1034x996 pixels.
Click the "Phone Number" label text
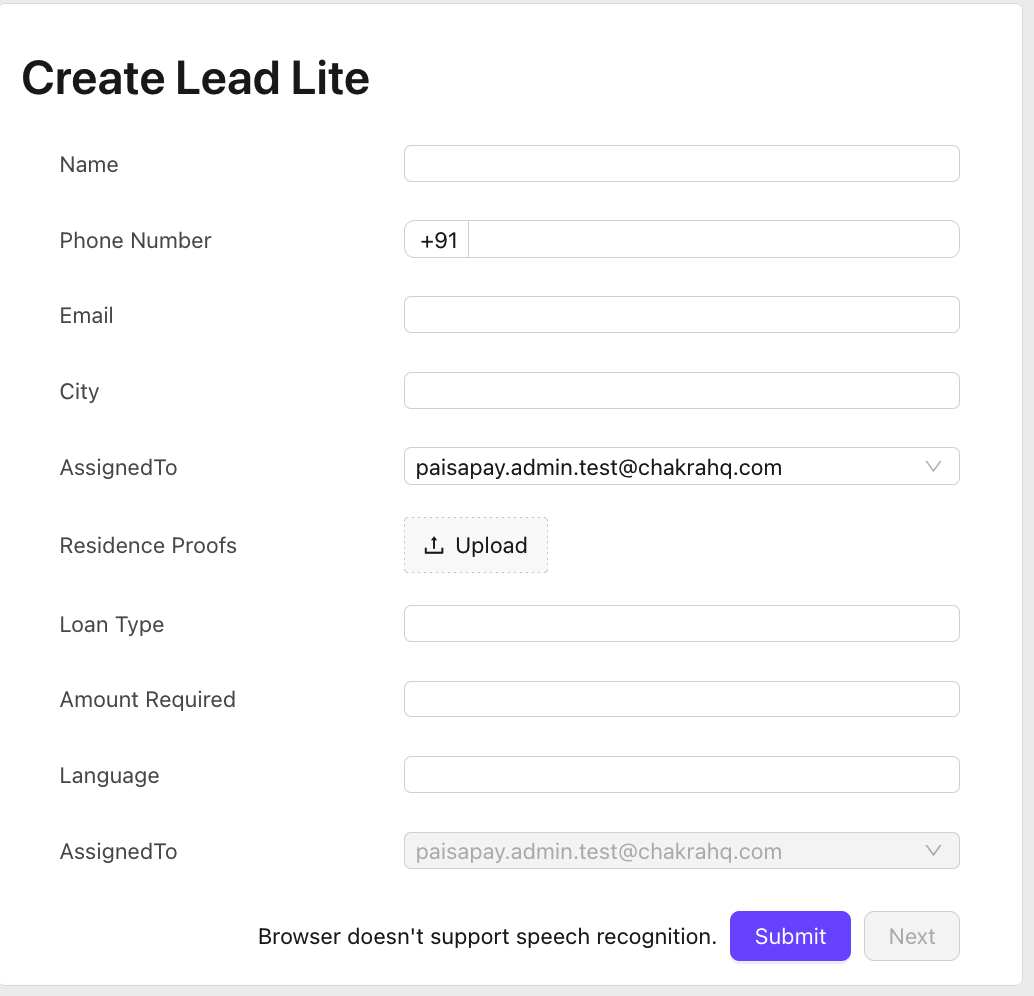(x=135, y=241)
